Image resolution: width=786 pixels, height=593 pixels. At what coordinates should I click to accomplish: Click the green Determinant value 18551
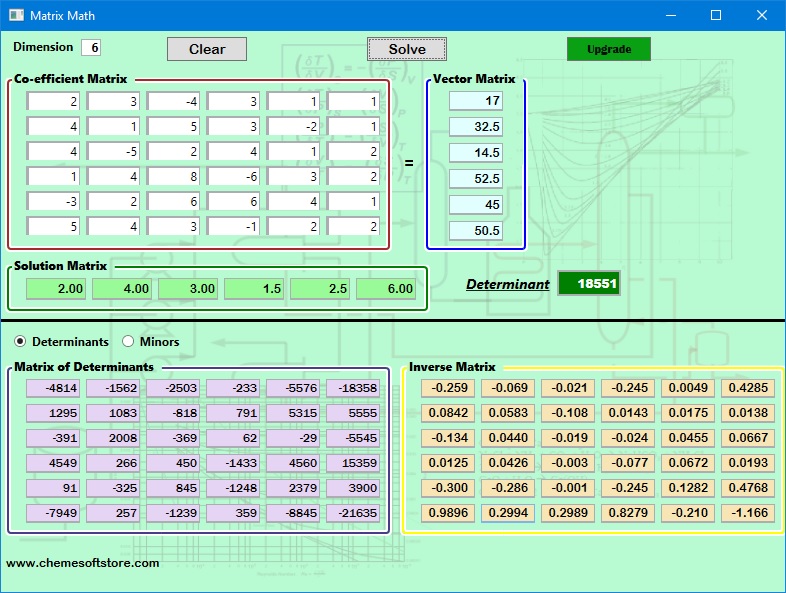pyautogui.click(x=589, y=284)
